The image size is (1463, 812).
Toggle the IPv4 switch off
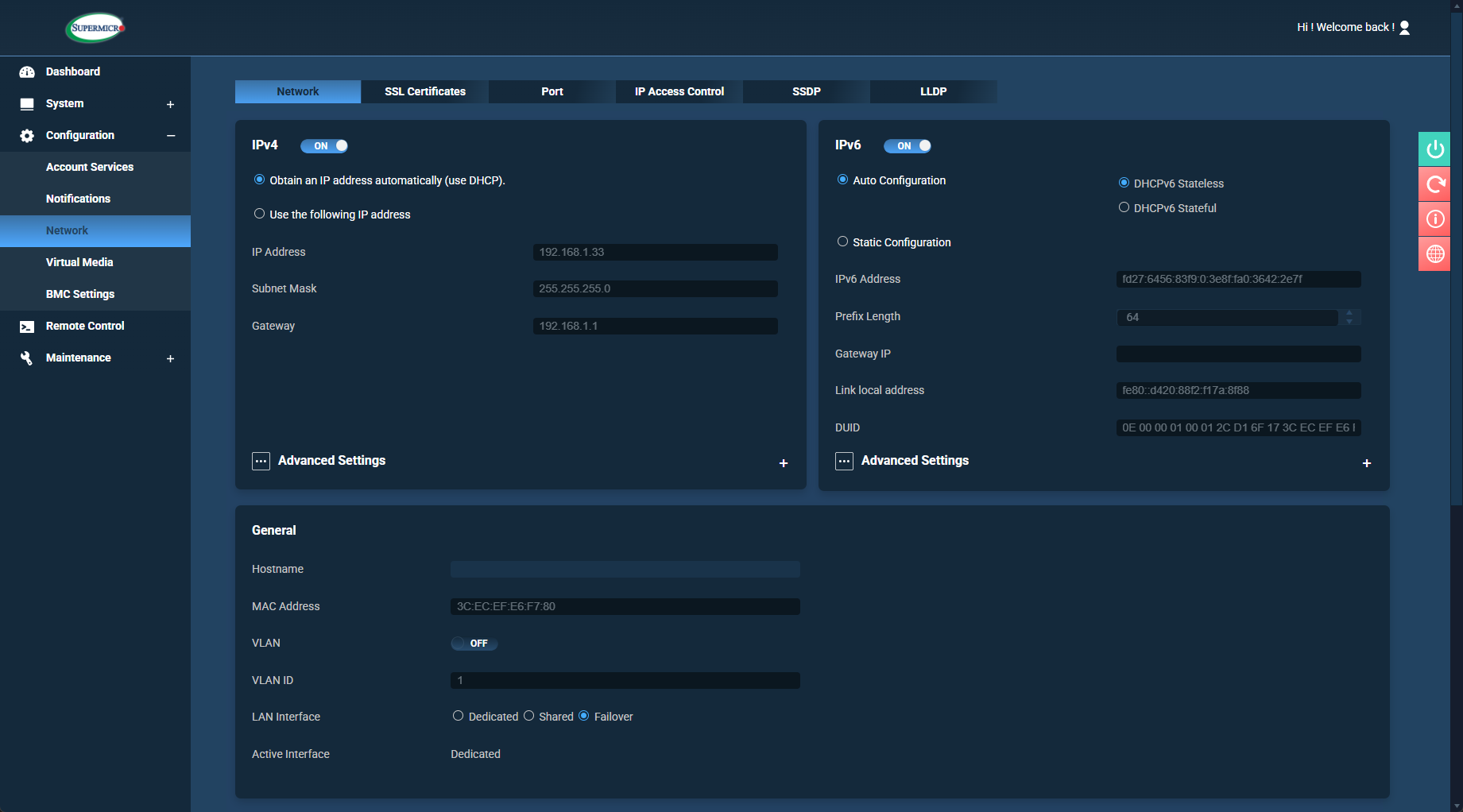click(324, 146)
